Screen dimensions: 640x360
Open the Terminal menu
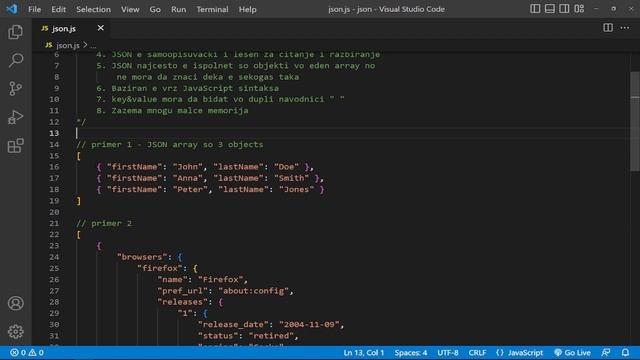(x=212, y=9)
